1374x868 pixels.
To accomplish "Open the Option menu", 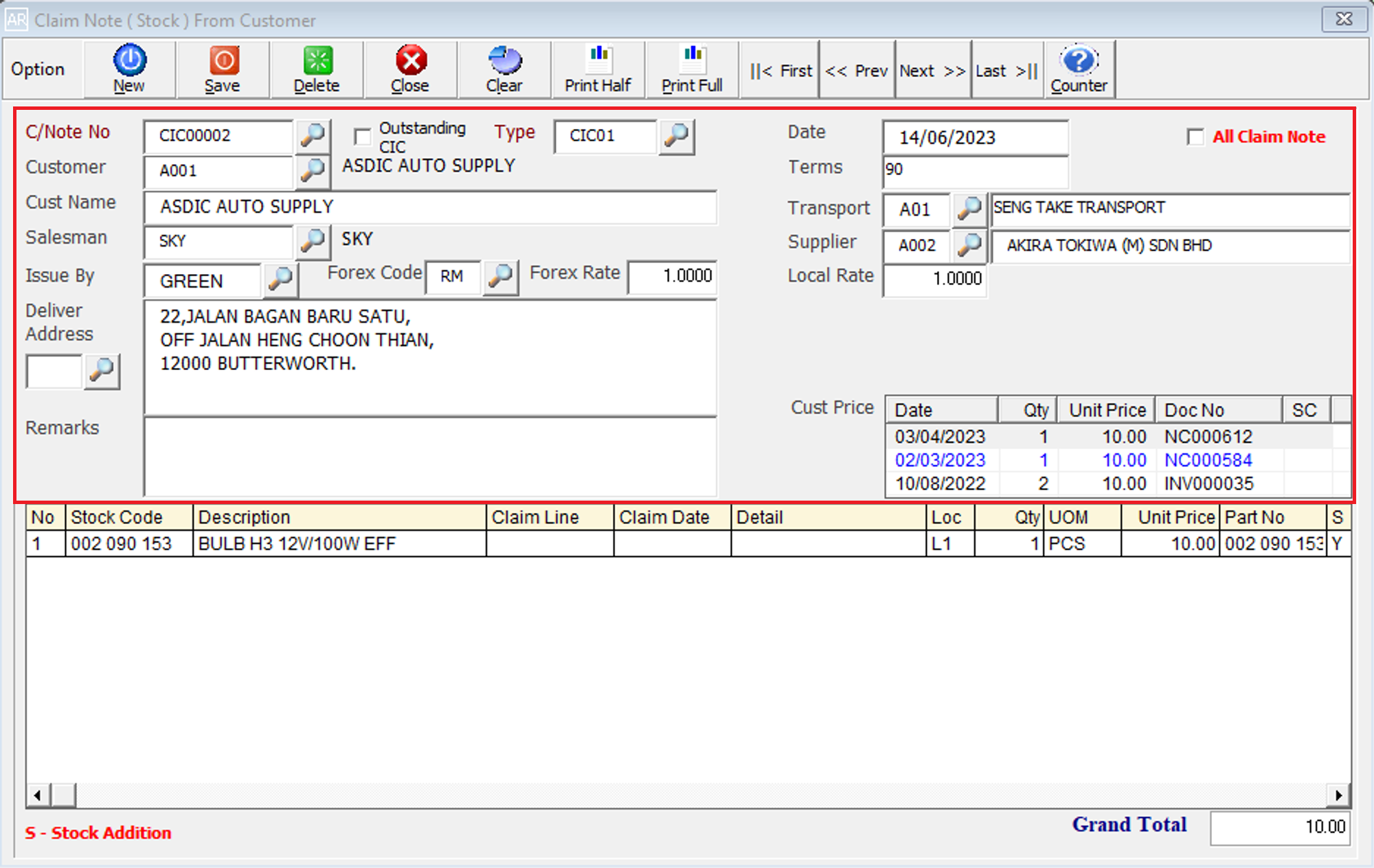I will (x=38, y=69).
